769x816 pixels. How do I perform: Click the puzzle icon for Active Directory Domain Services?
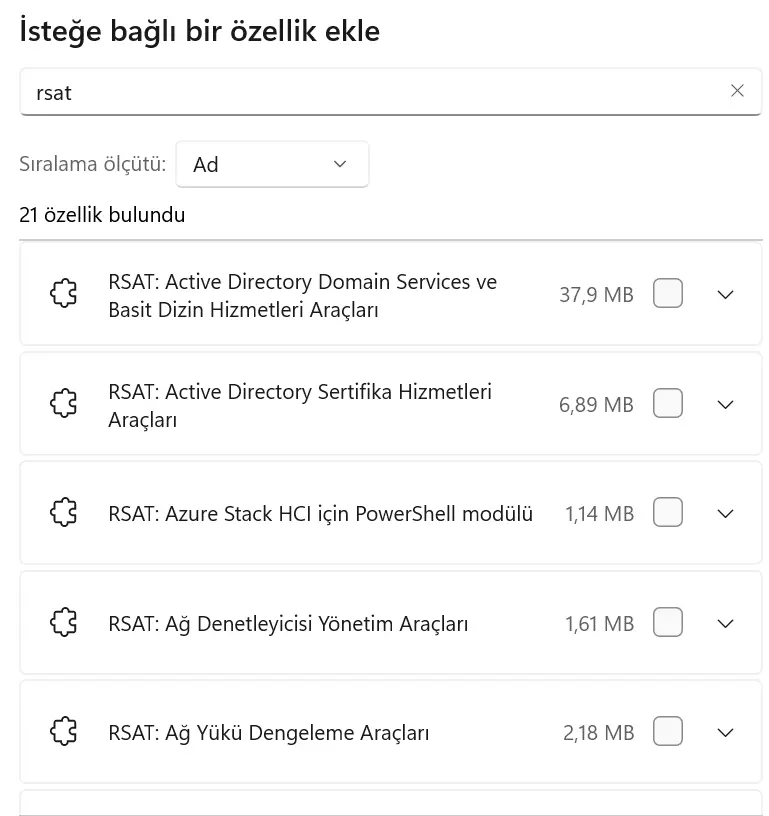point(64,294)
